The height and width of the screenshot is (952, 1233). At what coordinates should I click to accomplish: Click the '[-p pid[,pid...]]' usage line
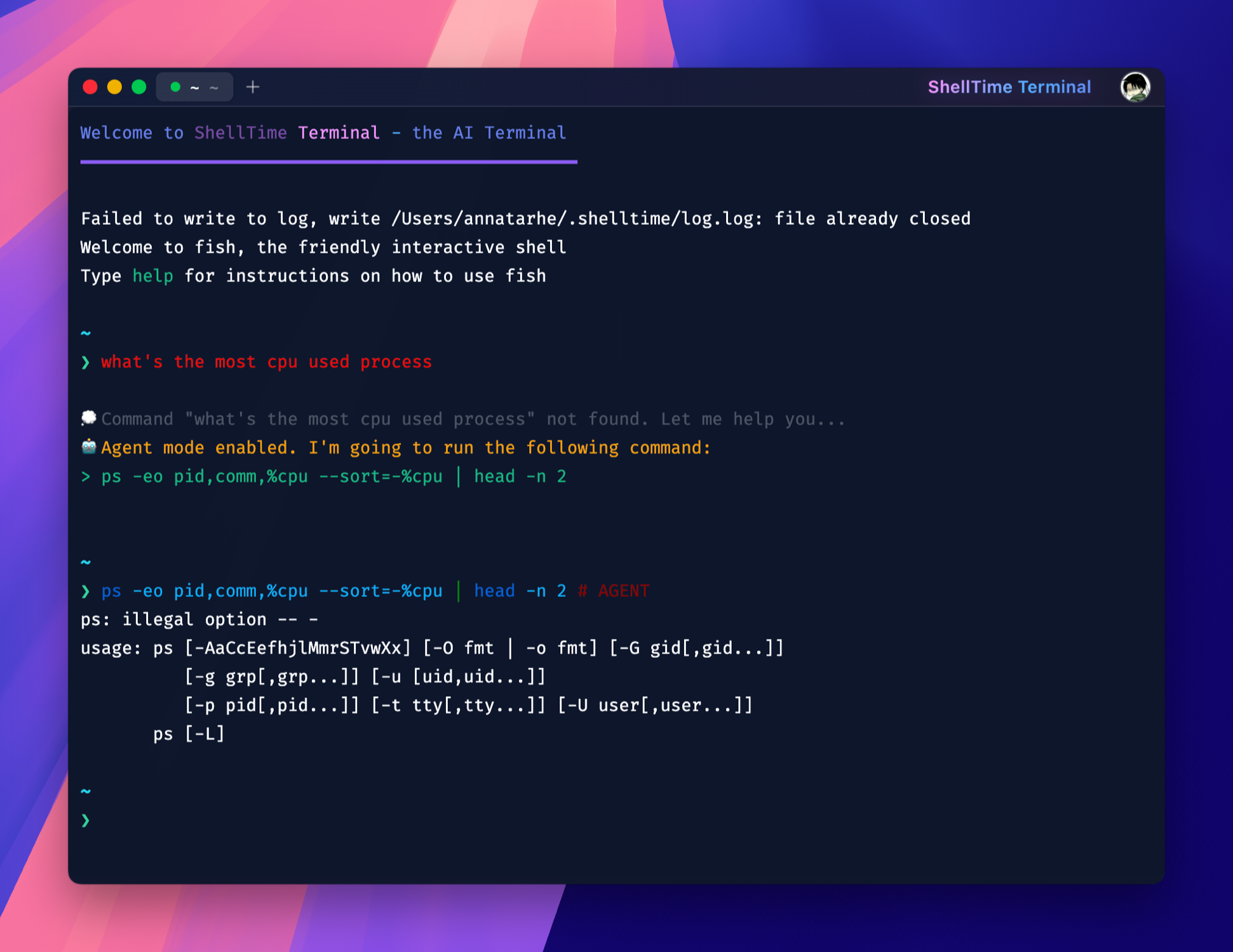[x=468, y=706]
